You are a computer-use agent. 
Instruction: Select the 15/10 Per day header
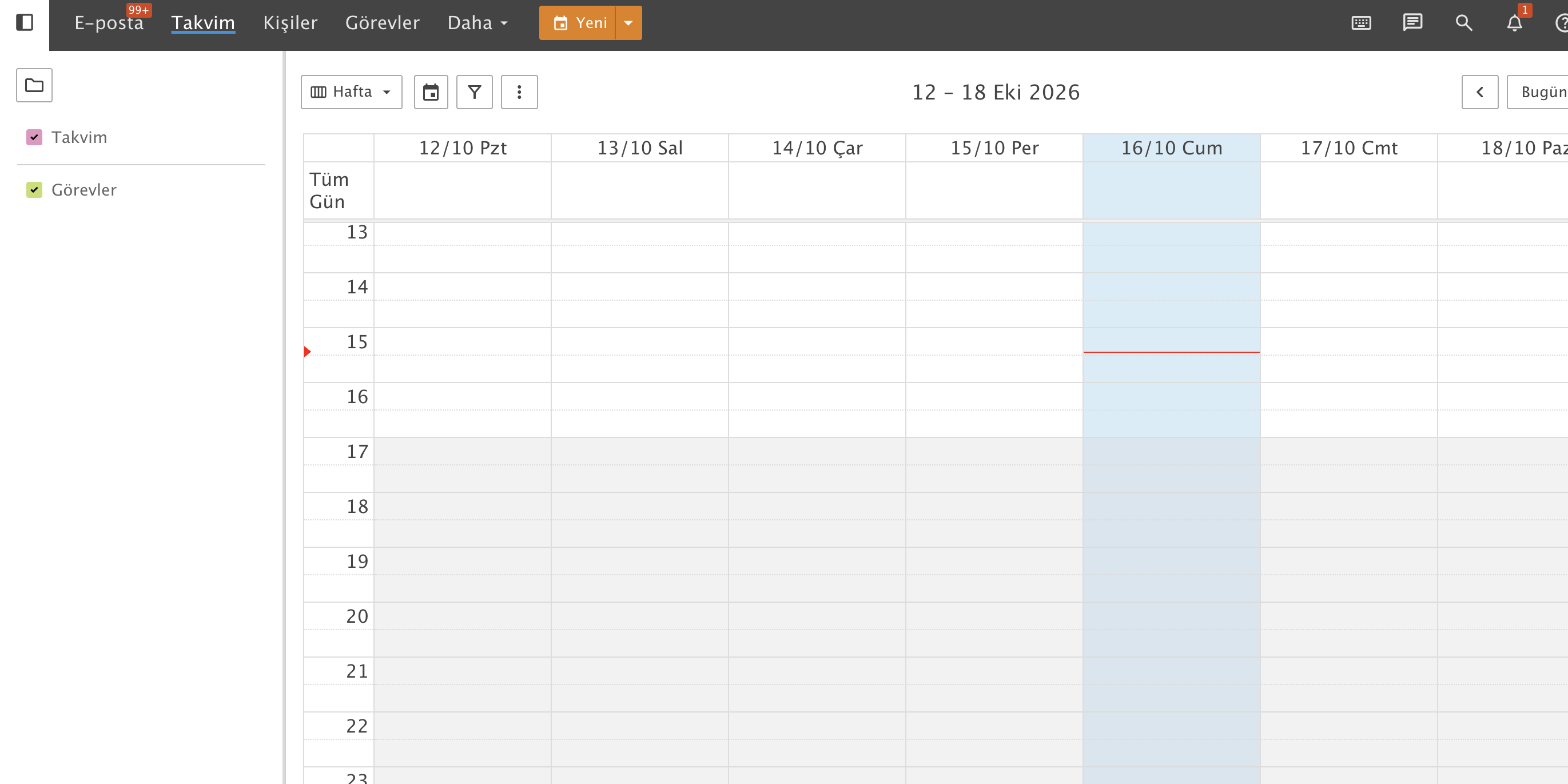[x=994, y=148]
